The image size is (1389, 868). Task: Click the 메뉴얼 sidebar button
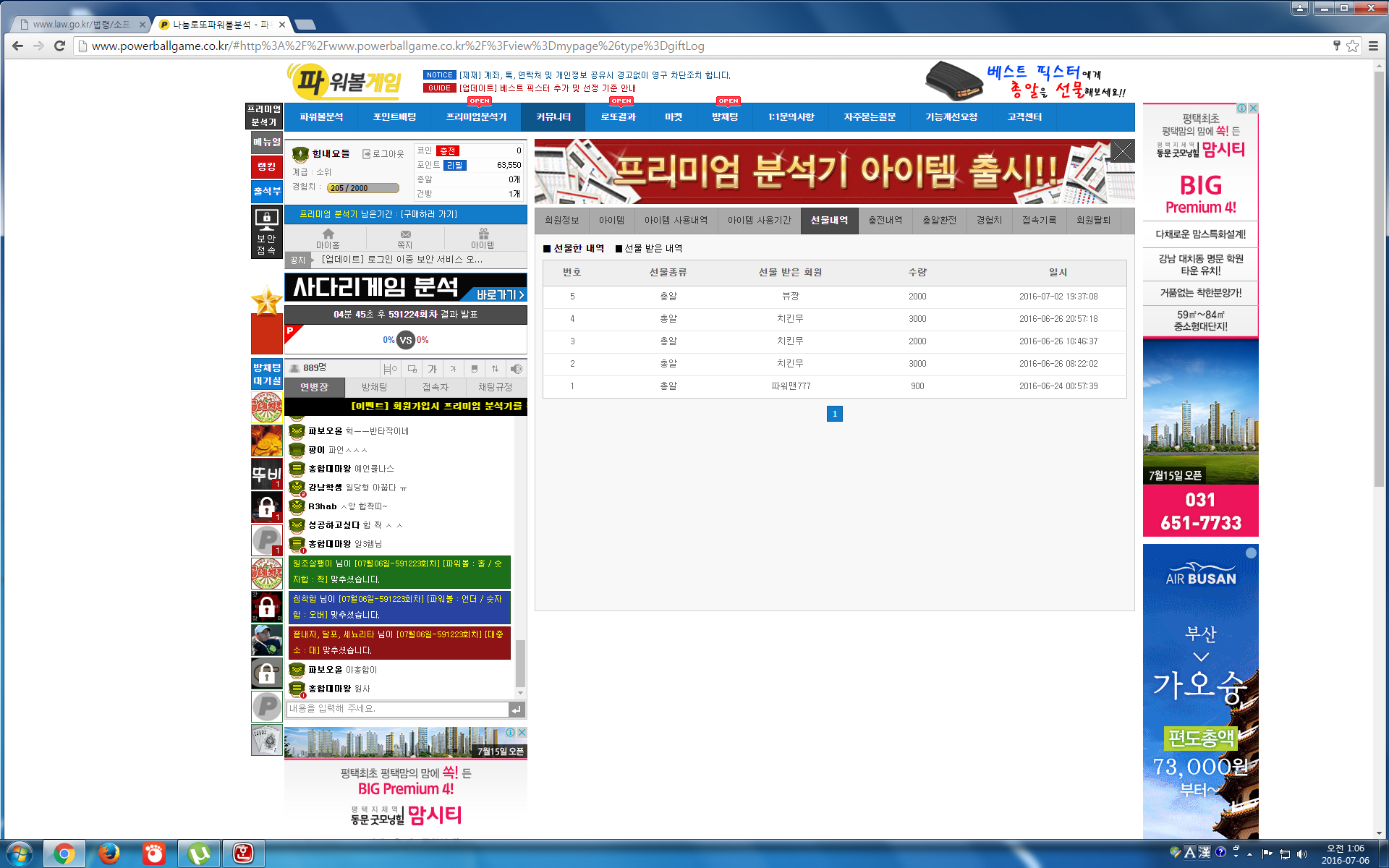click(x=266, y=142)
